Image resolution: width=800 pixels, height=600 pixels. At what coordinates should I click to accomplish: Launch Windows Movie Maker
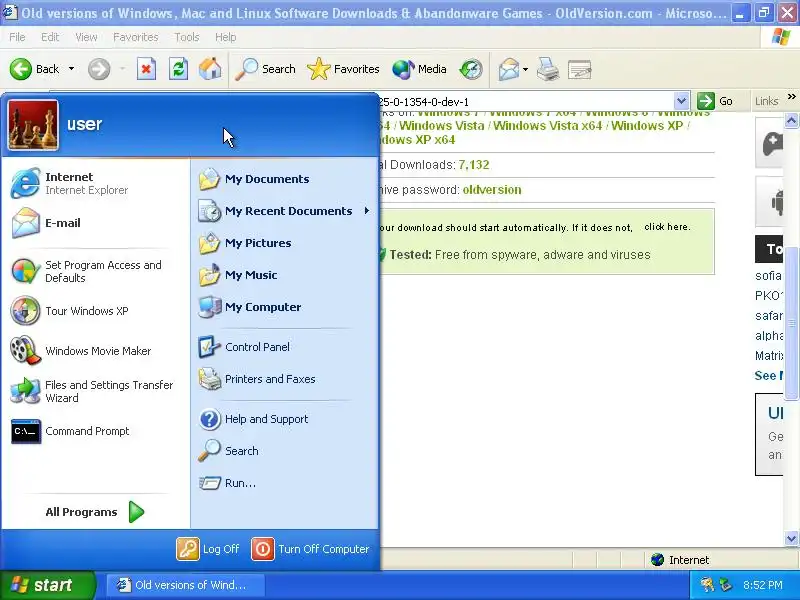click(95, 351)
